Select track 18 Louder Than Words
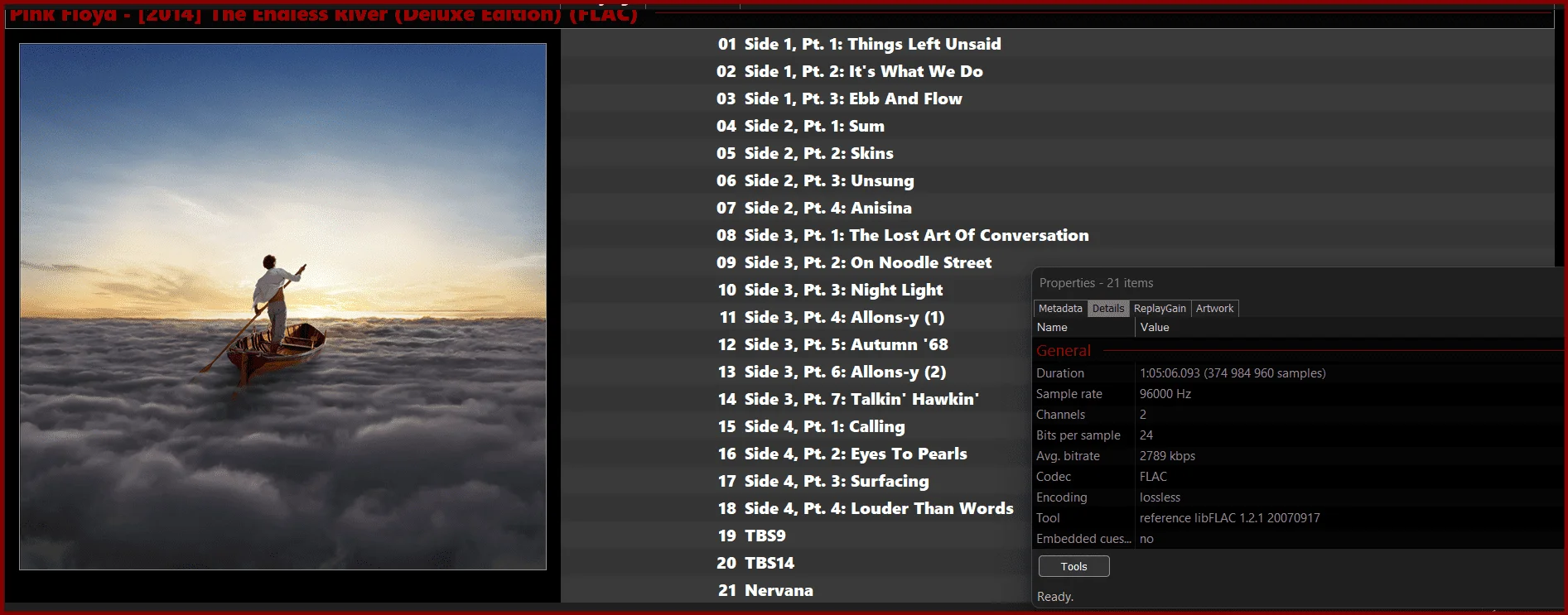Screen dimensions: 1568x615 (x=866, y=508)
